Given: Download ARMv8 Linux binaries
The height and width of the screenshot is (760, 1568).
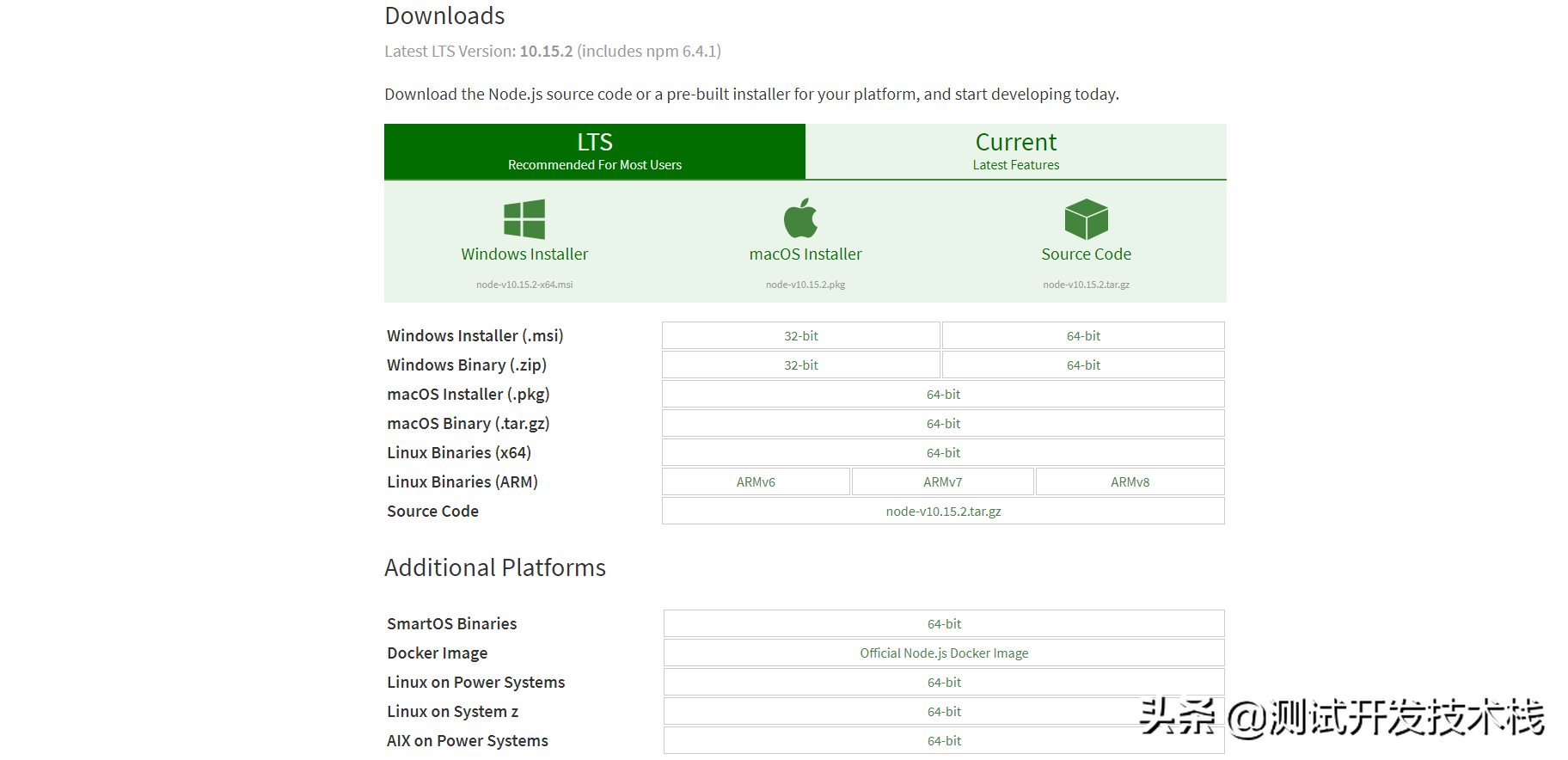Looking at the screenshot, I should (x=1130, y=481).
